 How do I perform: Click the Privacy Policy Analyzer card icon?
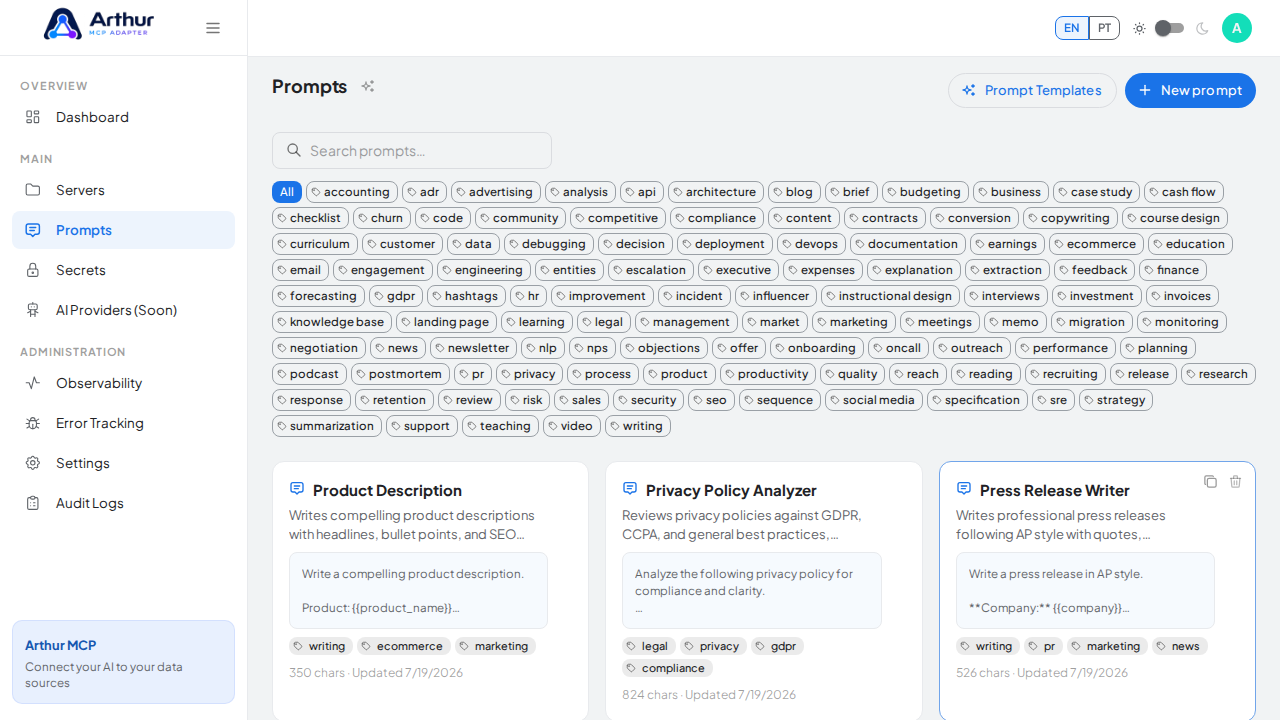tap(630, 489)
